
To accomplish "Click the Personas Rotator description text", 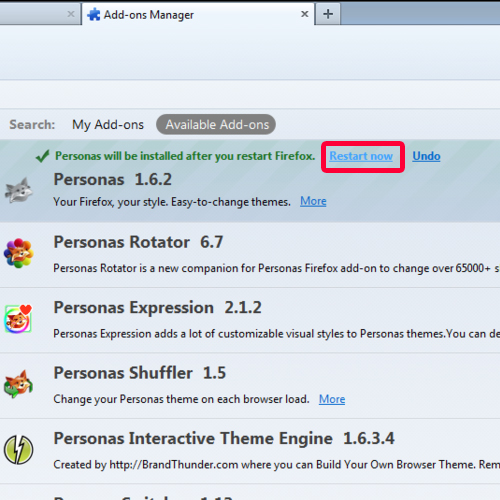I will point(277,268).
